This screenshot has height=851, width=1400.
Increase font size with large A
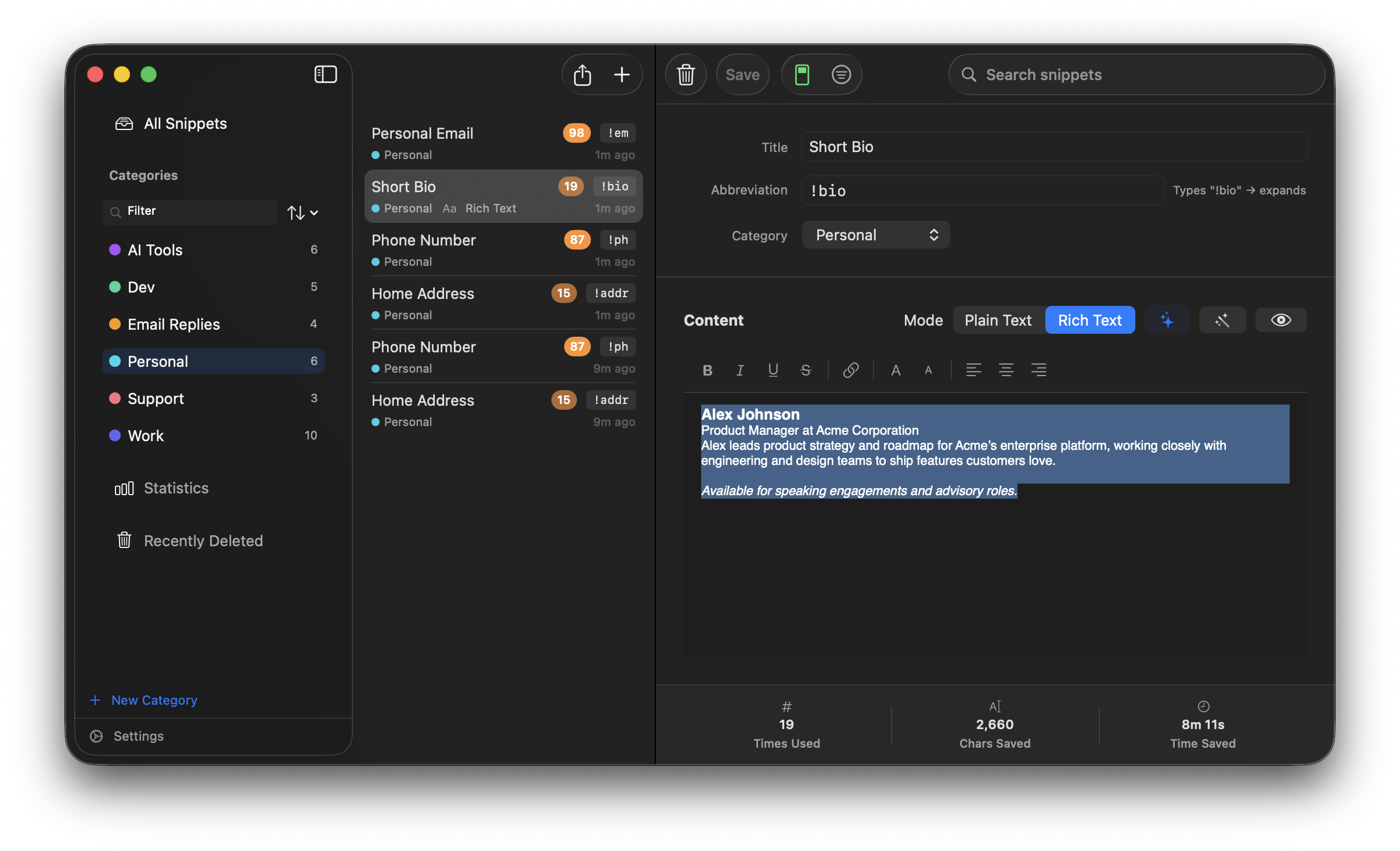tap(896, 370)
